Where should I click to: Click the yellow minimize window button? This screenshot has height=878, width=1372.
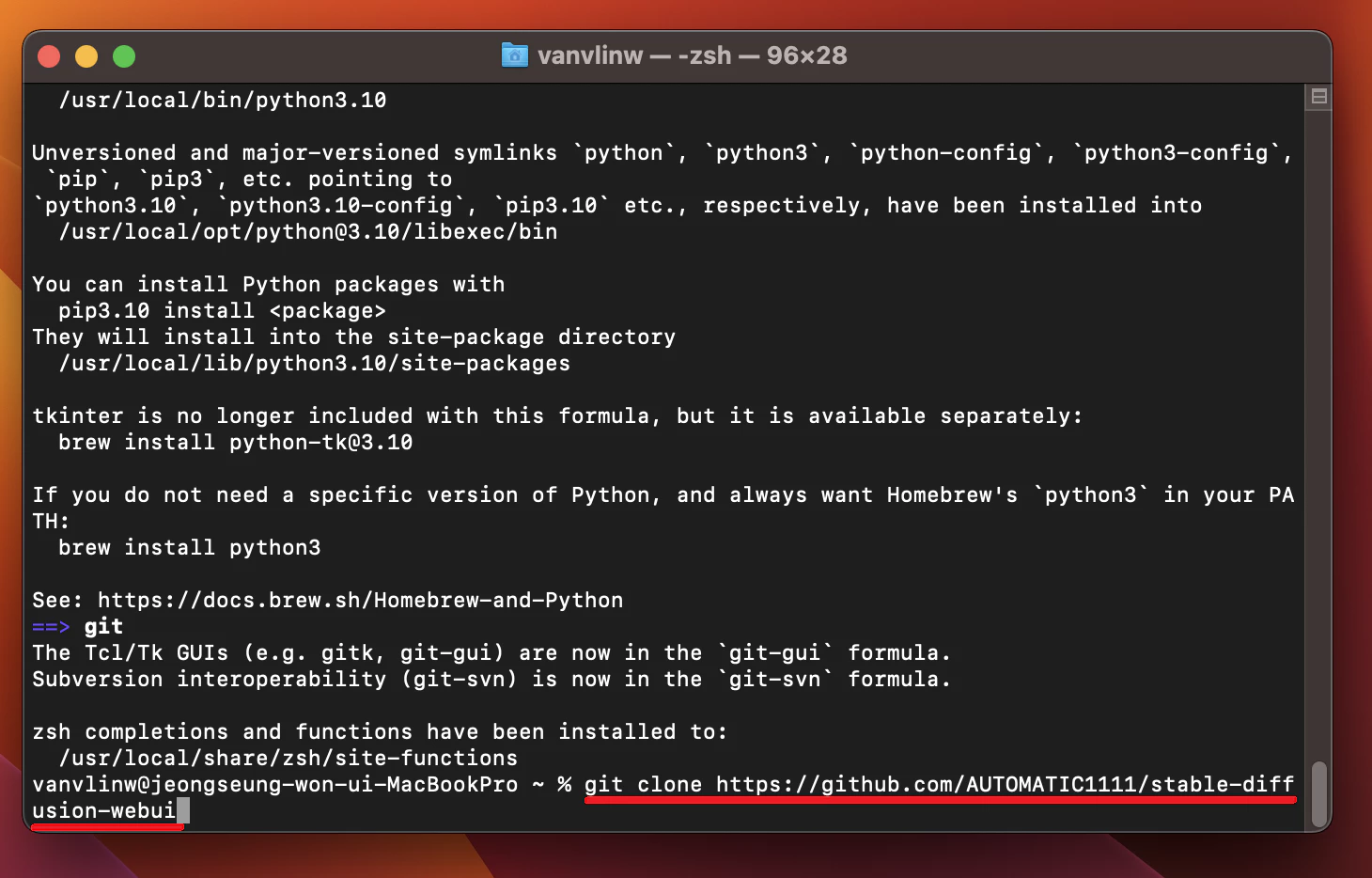click(x=86, y=56)
